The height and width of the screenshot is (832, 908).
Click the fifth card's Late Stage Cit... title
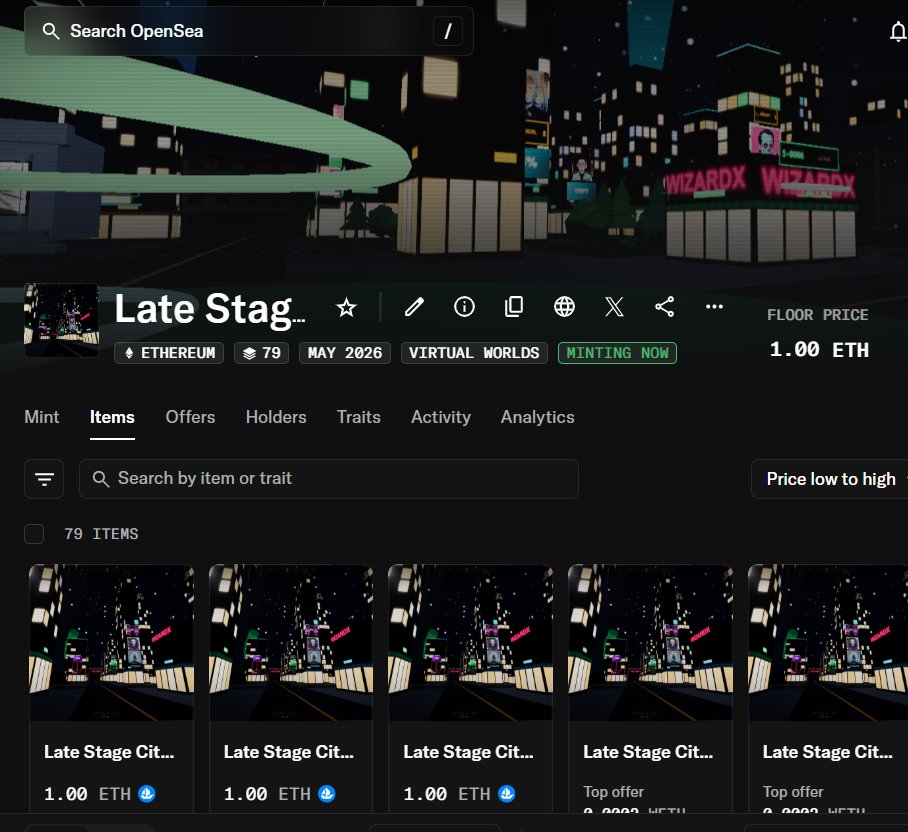pyautogui.click(x=828, y=752)
